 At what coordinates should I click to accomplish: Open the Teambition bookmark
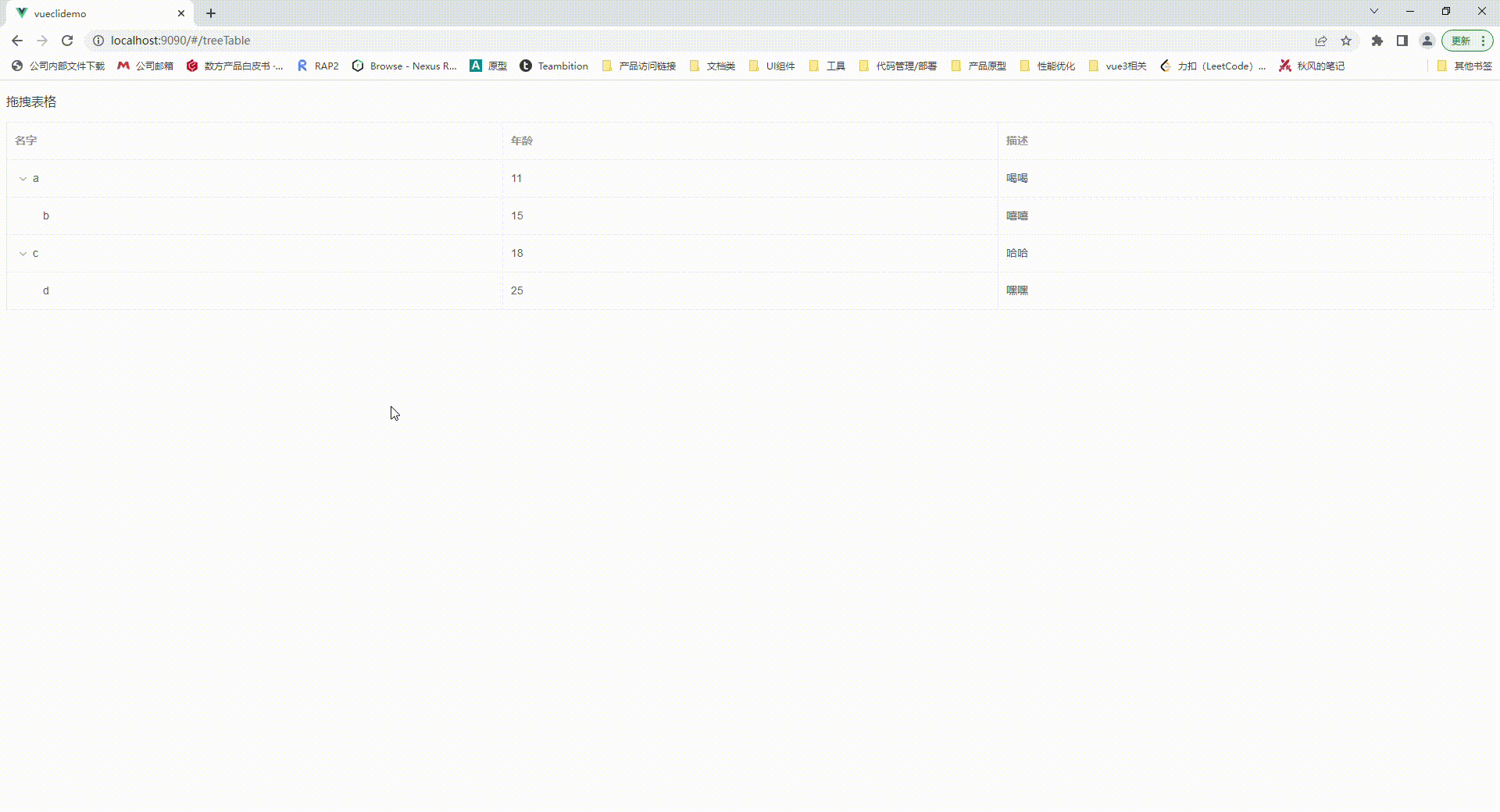555,66
